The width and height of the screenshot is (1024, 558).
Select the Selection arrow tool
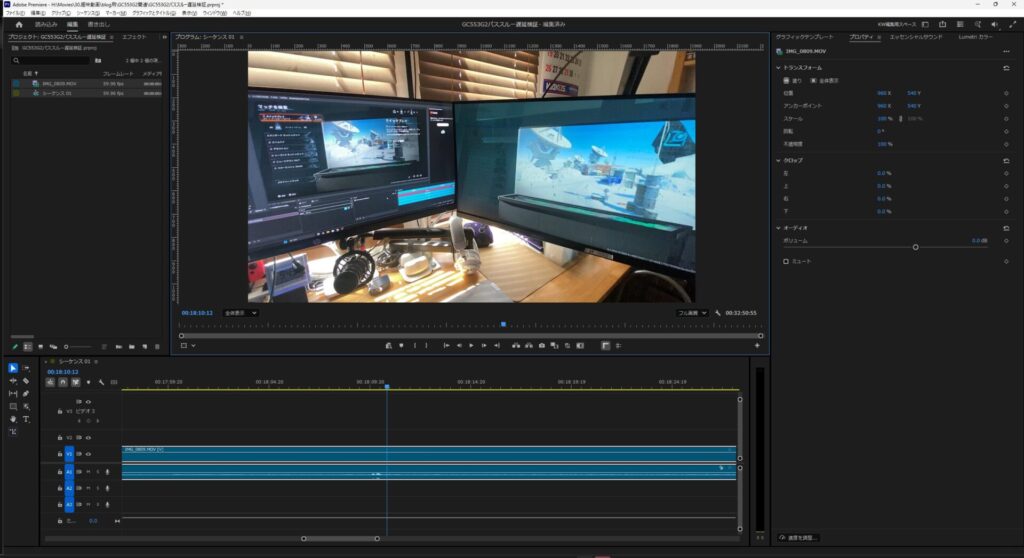pyautogui.click(x=13, y=368)
